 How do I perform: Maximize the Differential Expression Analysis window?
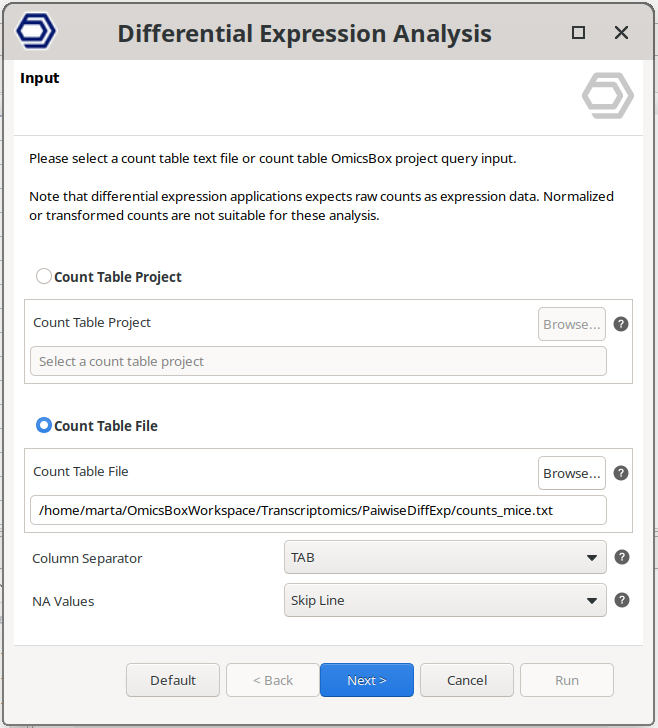pos(578,33)
